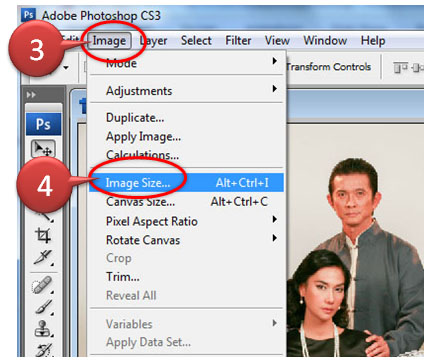Image resolution: width=424 pixels, height=361 pixels.
Task: Click the greyed Crop menu entry
Action: point(186,258)
